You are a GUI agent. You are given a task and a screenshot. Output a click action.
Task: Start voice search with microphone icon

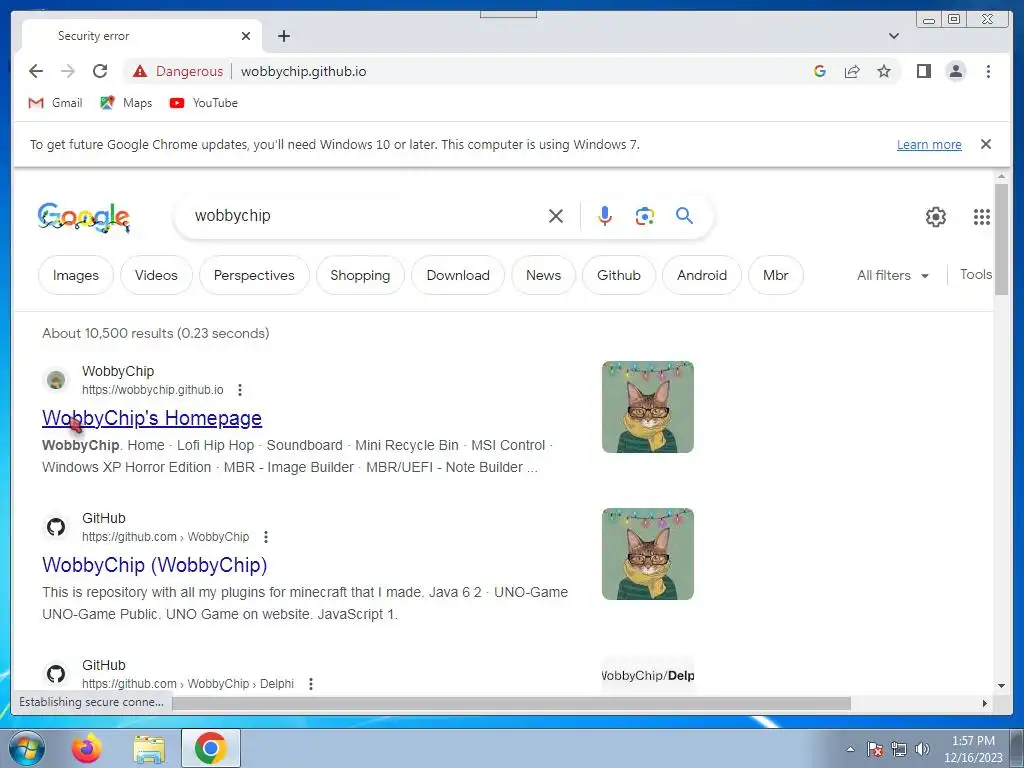[x=605, y=216]
